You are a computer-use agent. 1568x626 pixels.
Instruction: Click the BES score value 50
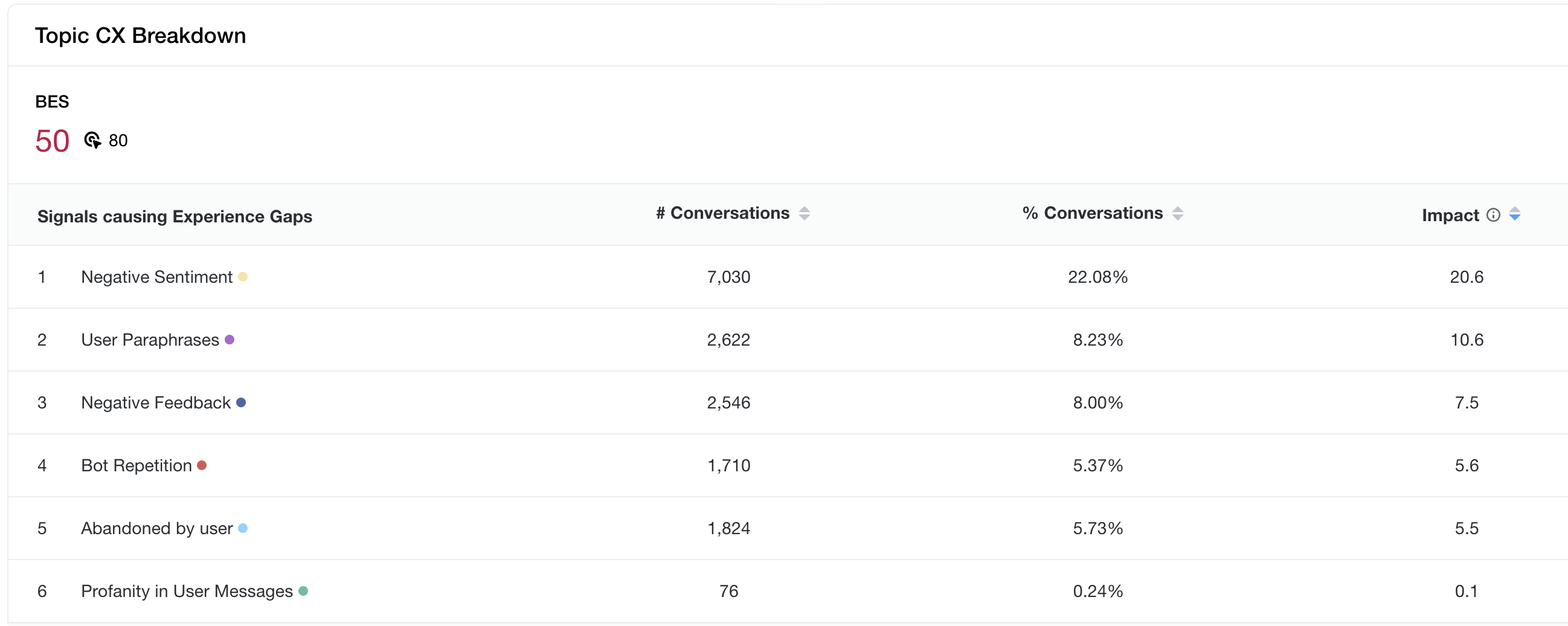click(53, 141)
